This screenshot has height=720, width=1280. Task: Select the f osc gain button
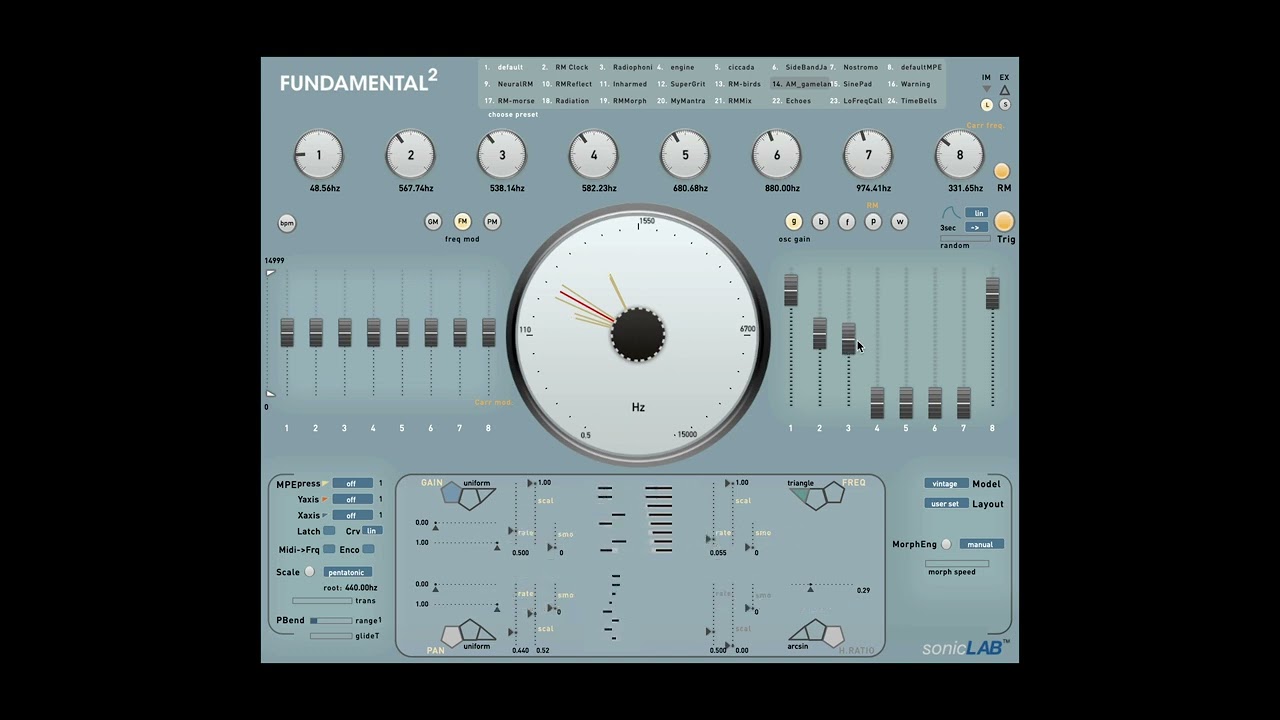[847, 222]
